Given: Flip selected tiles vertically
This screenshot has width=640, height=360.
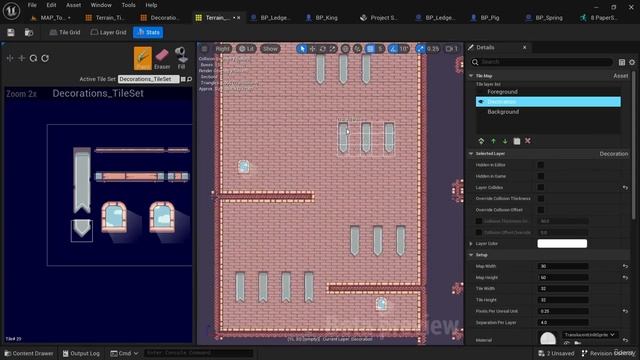Looking at the screenshot, I should pyautogui.click(x=22, y=58).
